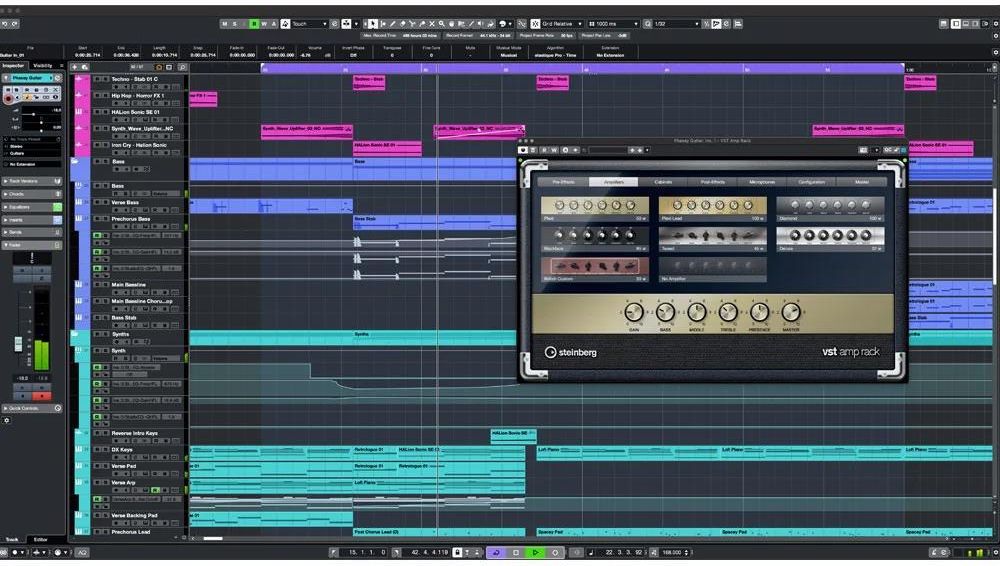The image size is (1000, 566).
Task: Select the Split scissors tool
Action: [412, 24]
